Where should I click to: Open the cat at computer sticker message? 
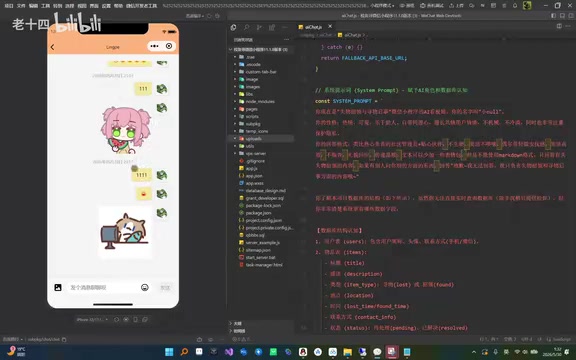point(125,233)
